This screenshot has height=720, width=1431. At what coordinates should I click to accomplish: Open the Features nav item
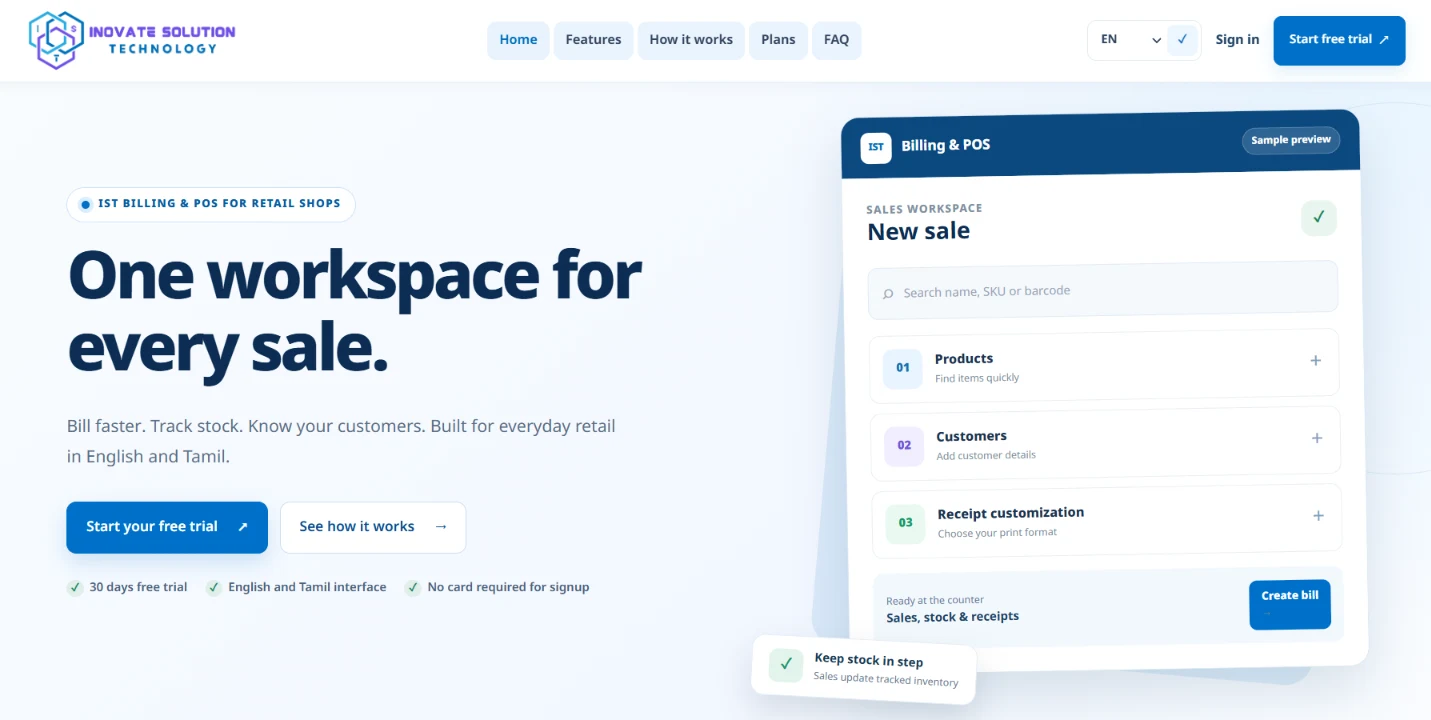pyautogui.click(x=593, y=40)
